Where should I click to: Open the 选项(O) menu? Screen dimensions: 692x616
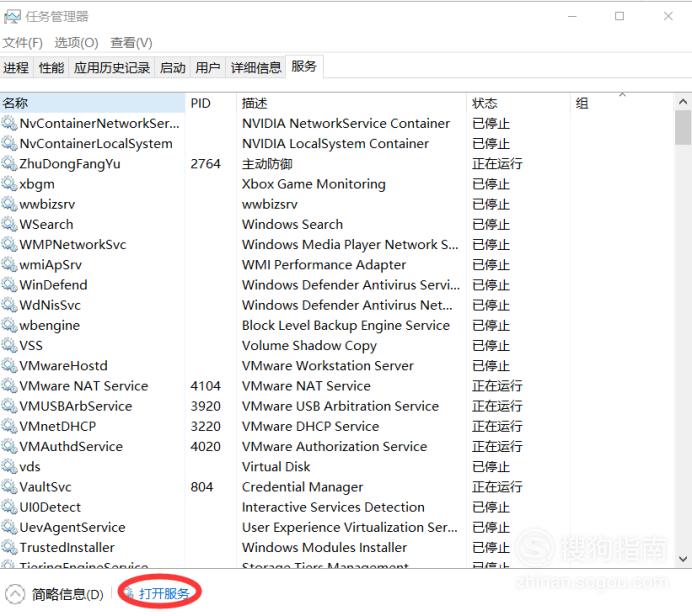click(76, 43)
